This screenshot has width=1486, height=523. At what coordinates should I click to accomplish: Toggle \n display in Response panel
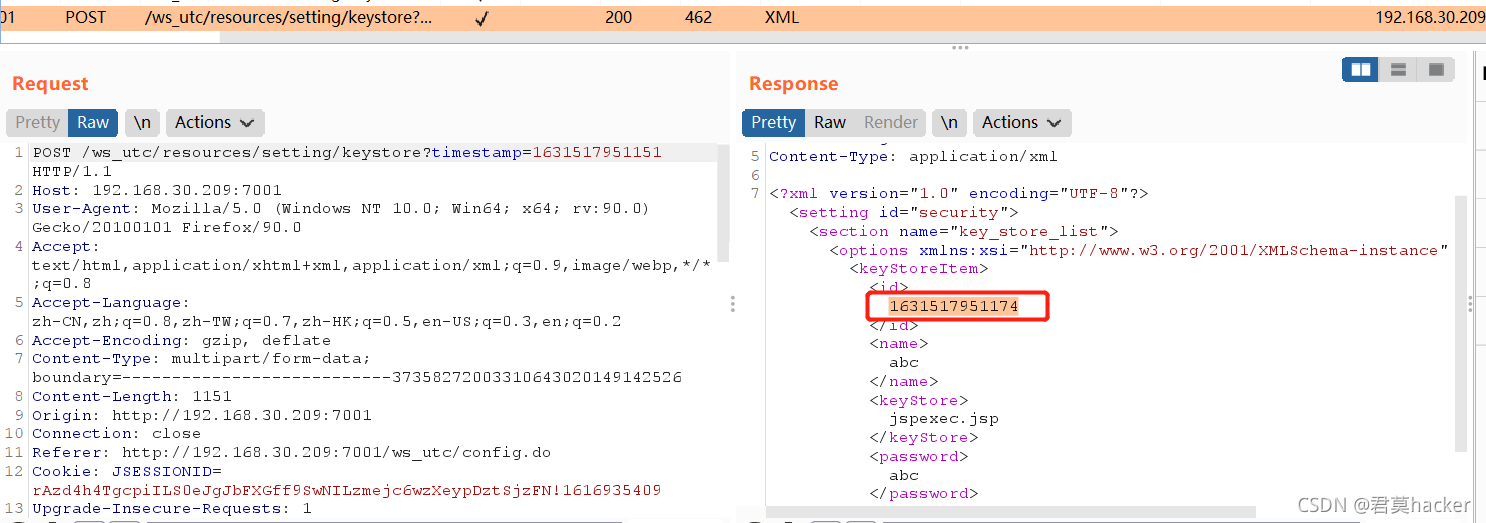pyautogui.click(x=950, y=122)
